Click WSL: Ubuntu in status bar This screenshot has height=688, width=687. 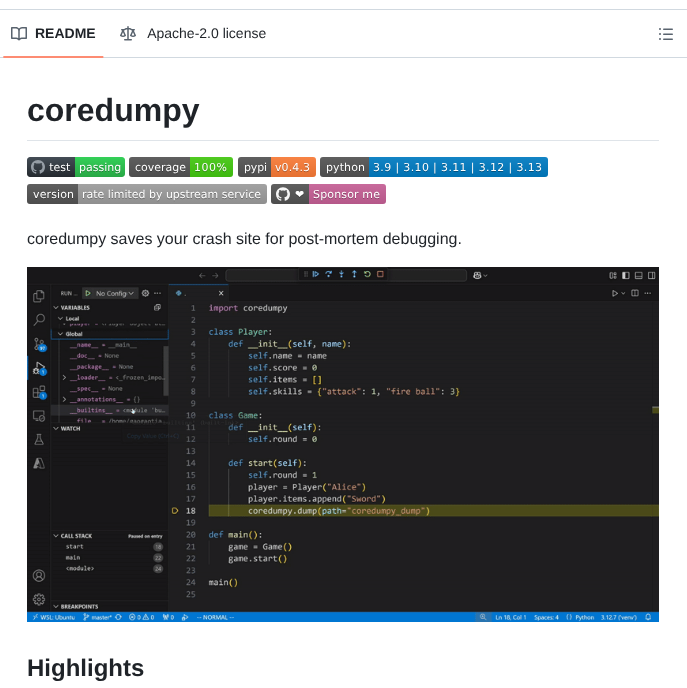[x=53, y=617]
